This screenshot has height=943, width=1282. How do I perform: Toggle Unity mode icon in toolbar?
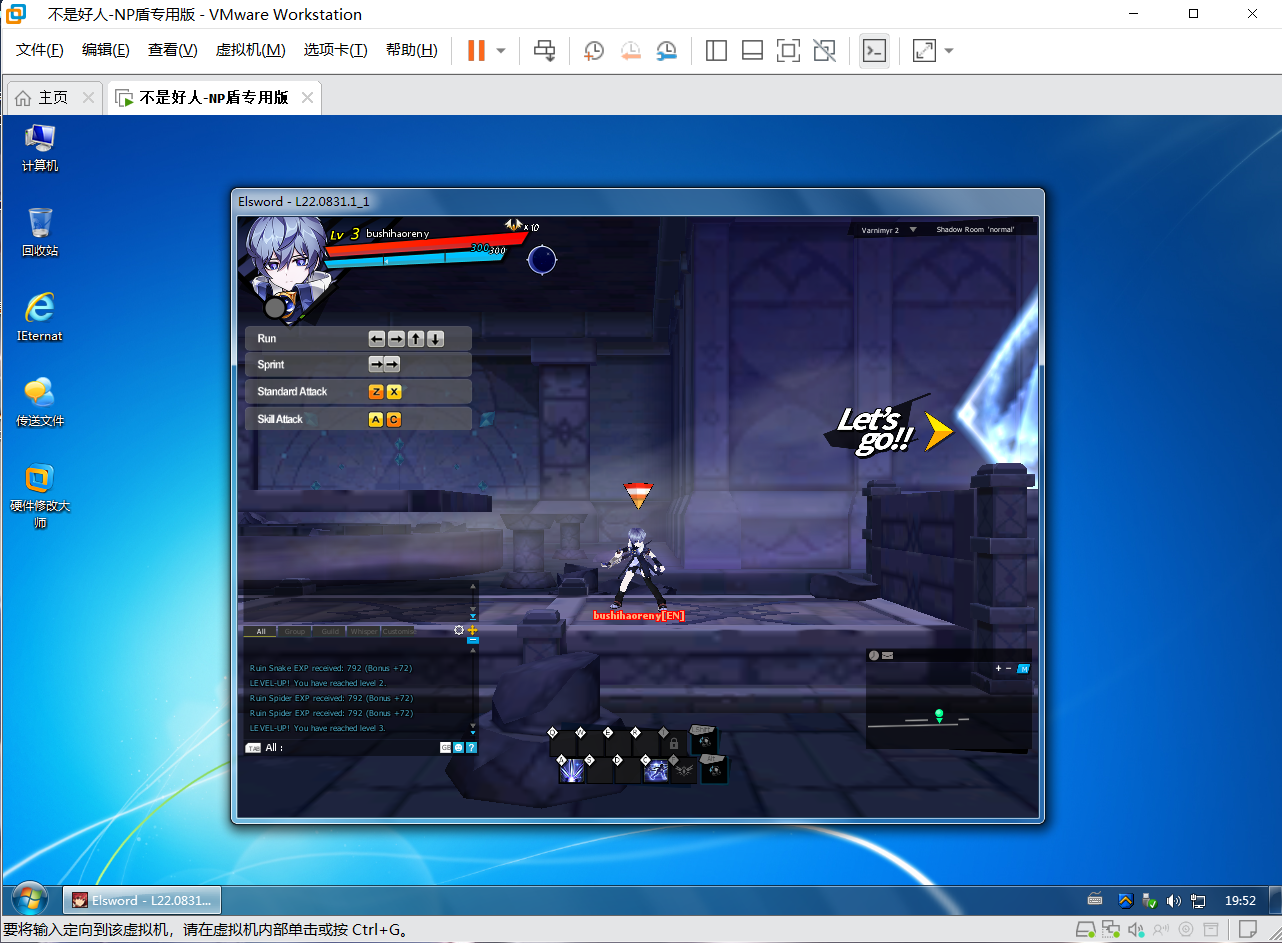click(x=824, y=51)
